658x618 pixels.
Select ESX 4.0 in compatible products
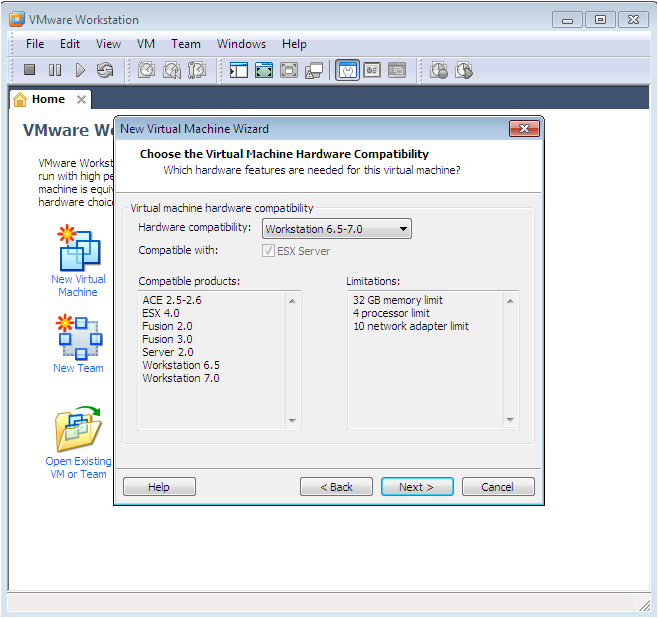161,313
